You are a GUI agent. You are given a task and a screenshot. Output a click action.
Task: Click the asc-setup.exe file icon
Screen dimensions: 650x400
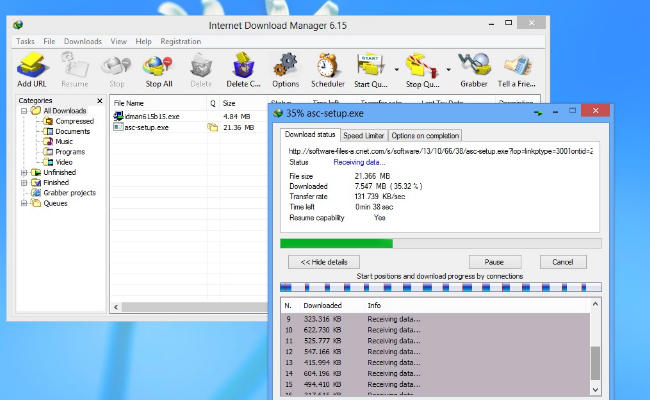[x=119, y=127]
